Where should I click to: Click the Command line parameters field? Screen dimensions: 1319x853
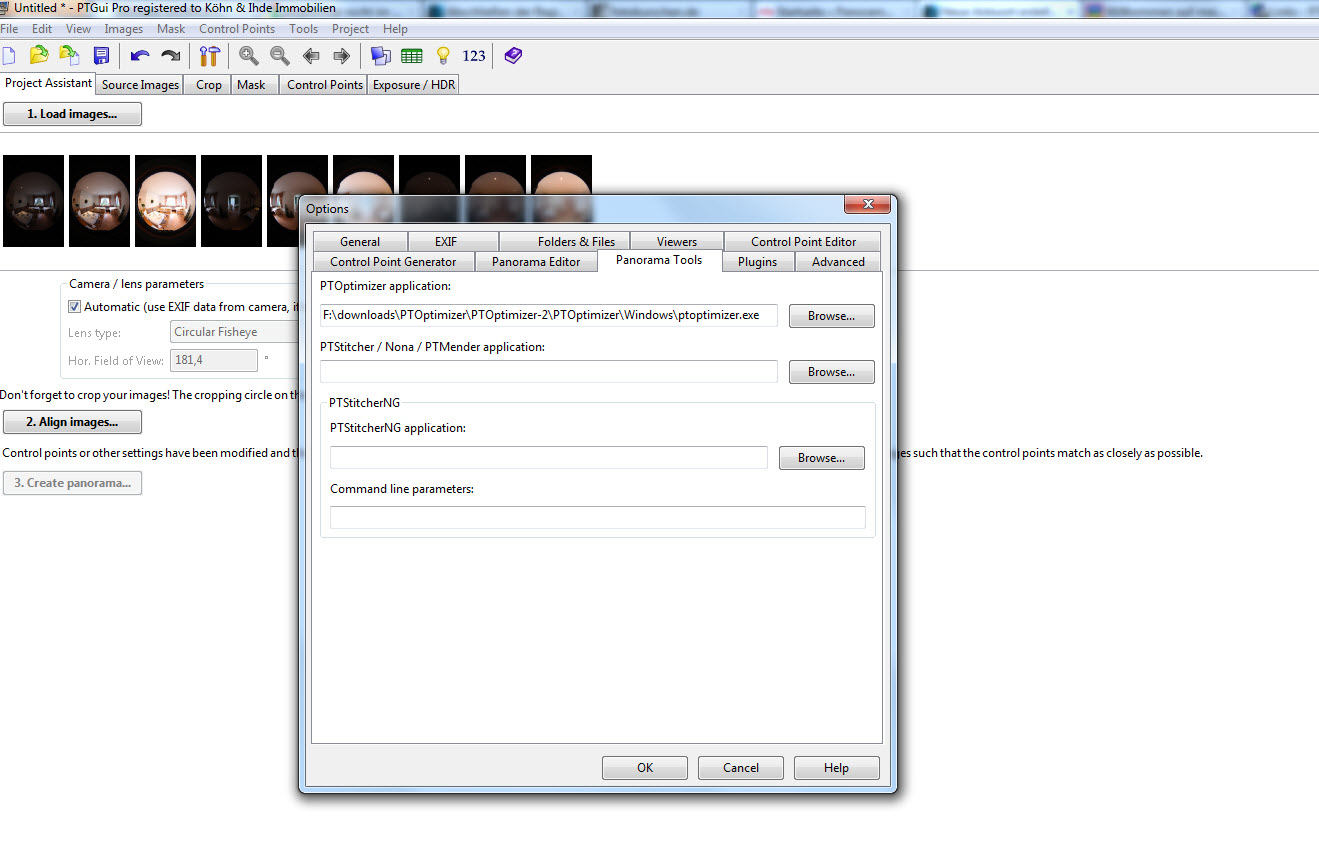pyautogui.click(x=597, y=518)
